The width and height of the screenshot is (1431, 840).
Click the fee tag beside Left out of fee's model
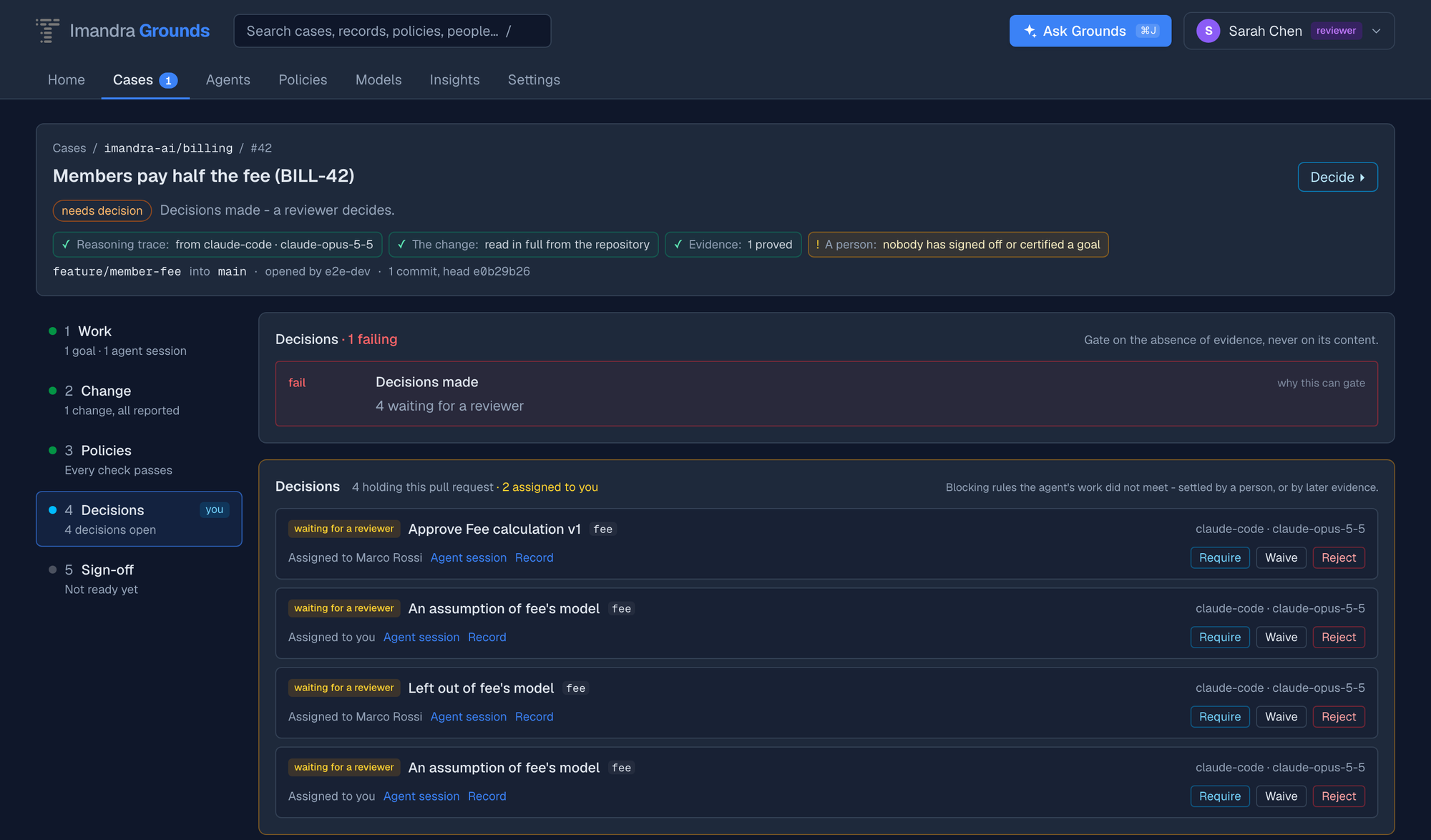(576, 688)
